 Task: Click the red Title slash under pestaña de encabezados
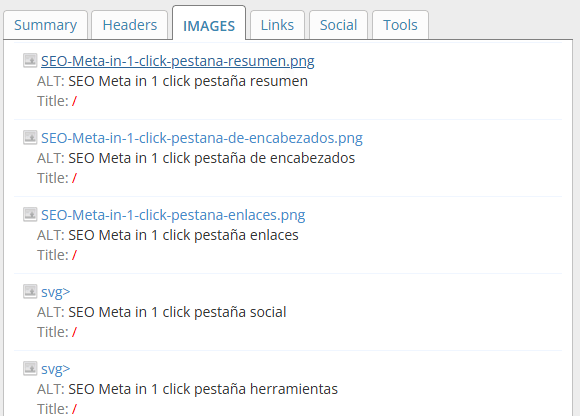tap(74, 178)
